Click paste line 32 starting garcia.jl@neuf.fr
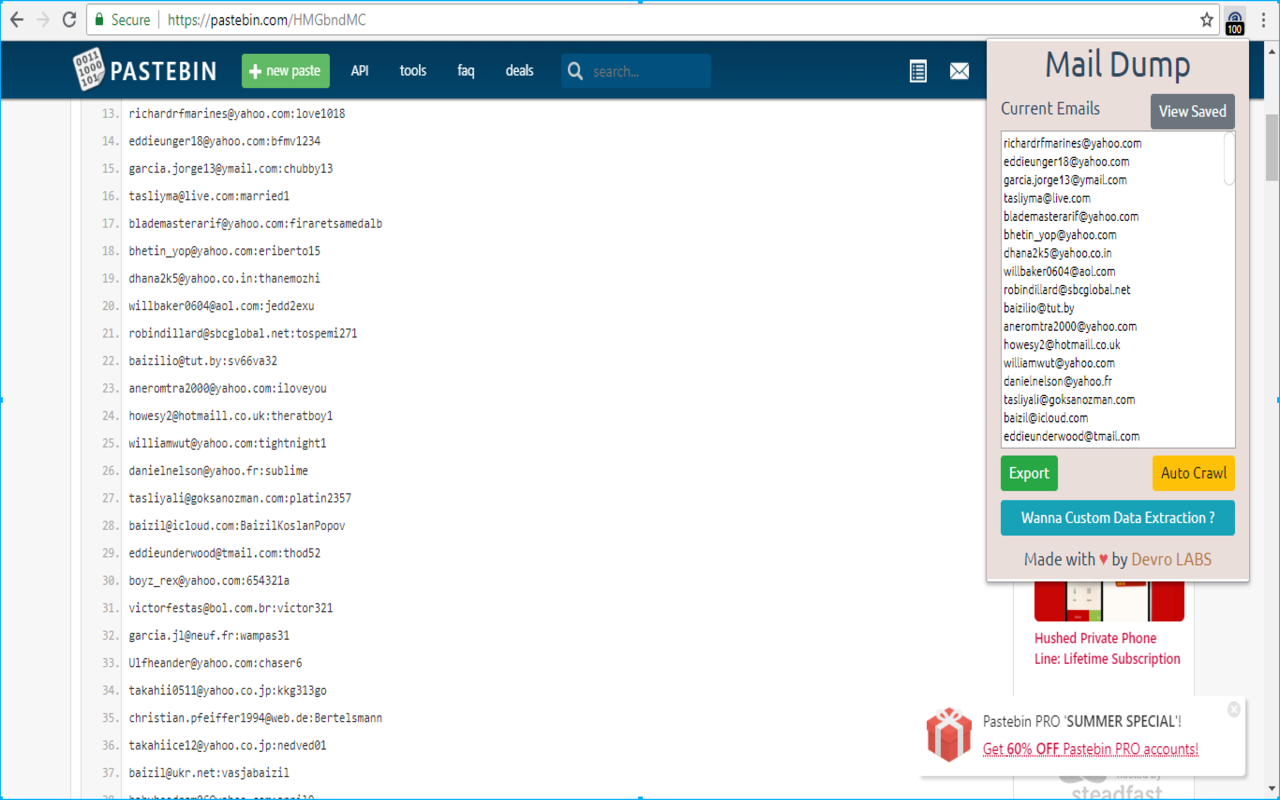1280x800 pixels. (x=209, y=636)
